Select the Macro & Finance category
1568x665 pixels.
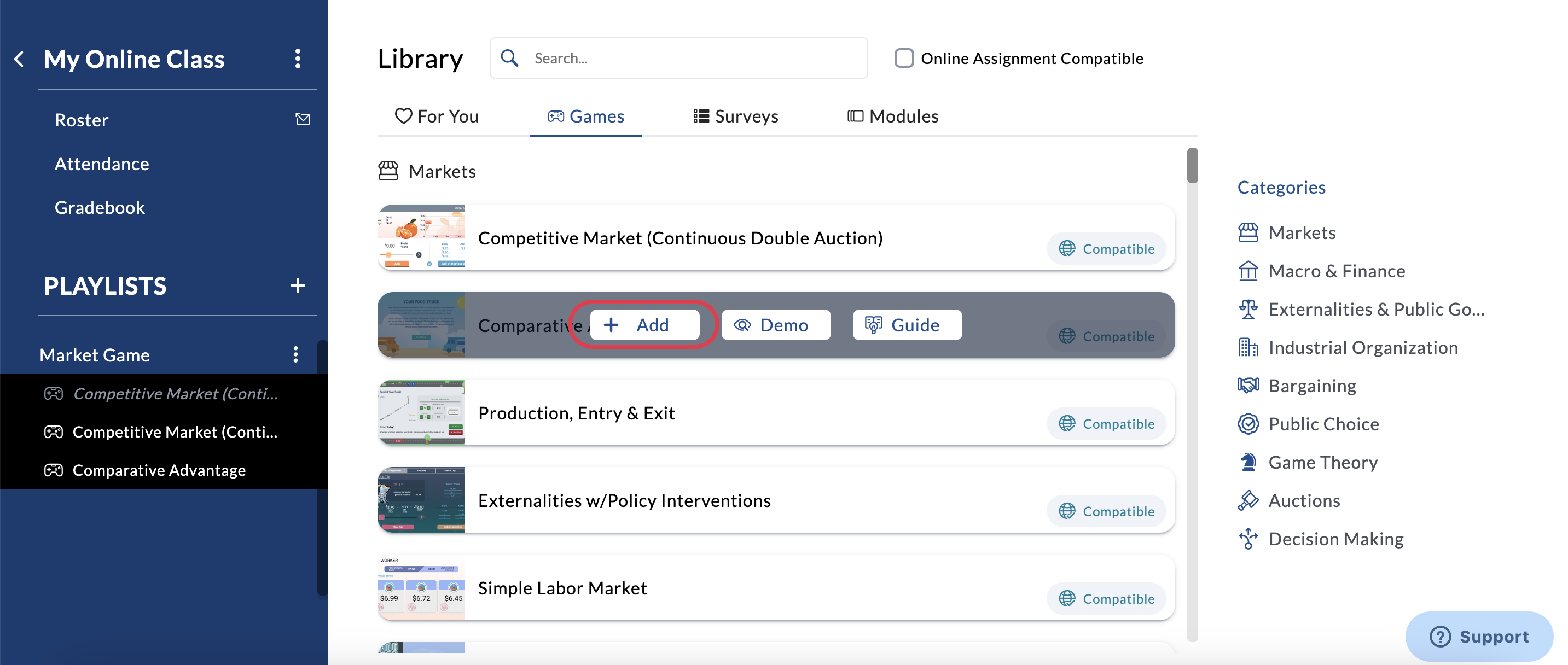1336,271
